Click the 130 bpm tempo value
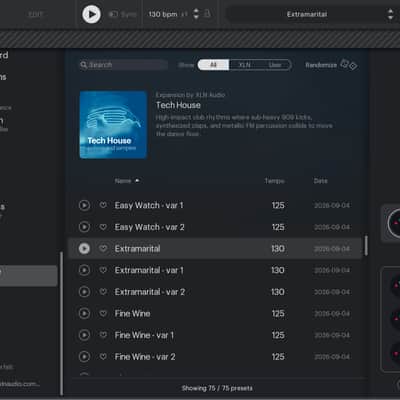The image size is (400, 400). tap(163, 14)
